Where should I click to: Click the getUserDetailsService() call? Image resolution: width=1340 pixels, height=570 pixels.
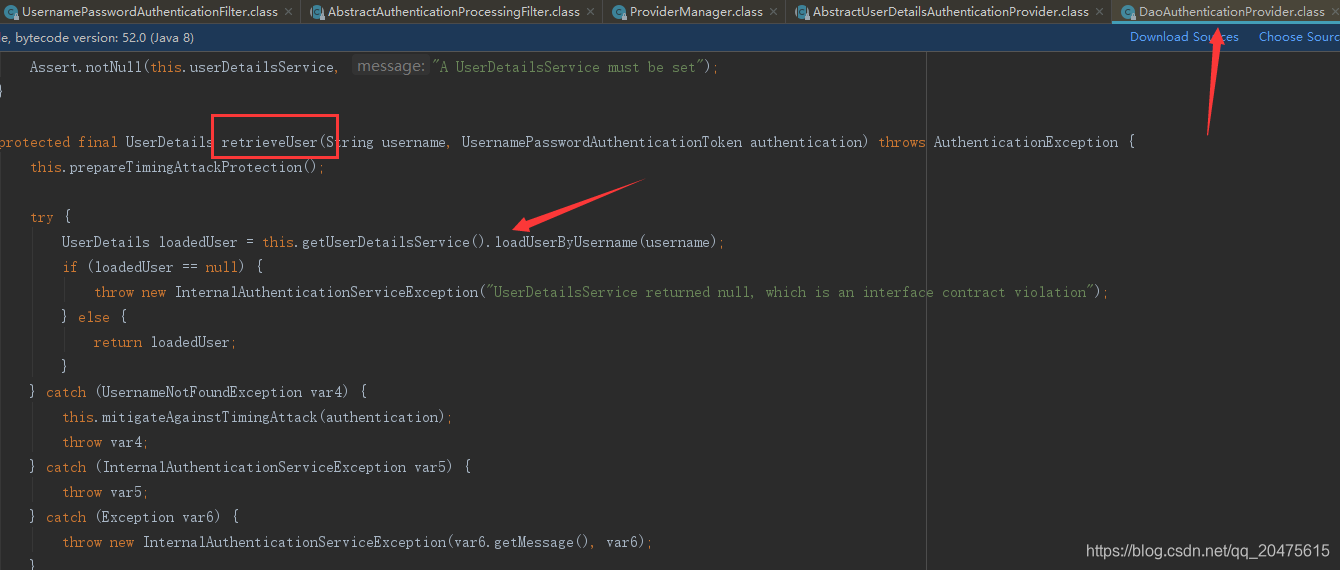pos(392,242)
